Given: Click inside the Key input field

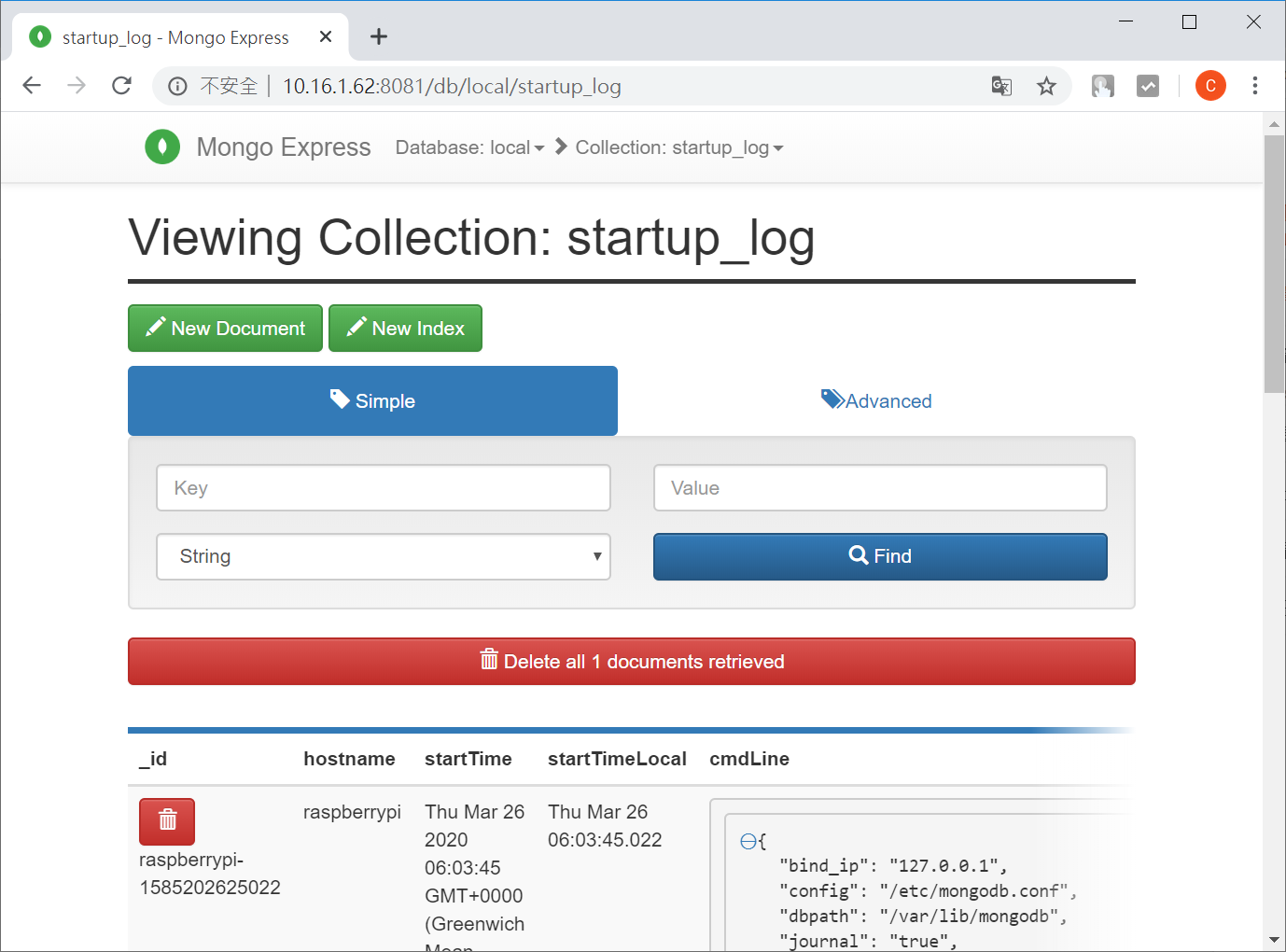Looking at the screenshot, I should coord(383,487).
